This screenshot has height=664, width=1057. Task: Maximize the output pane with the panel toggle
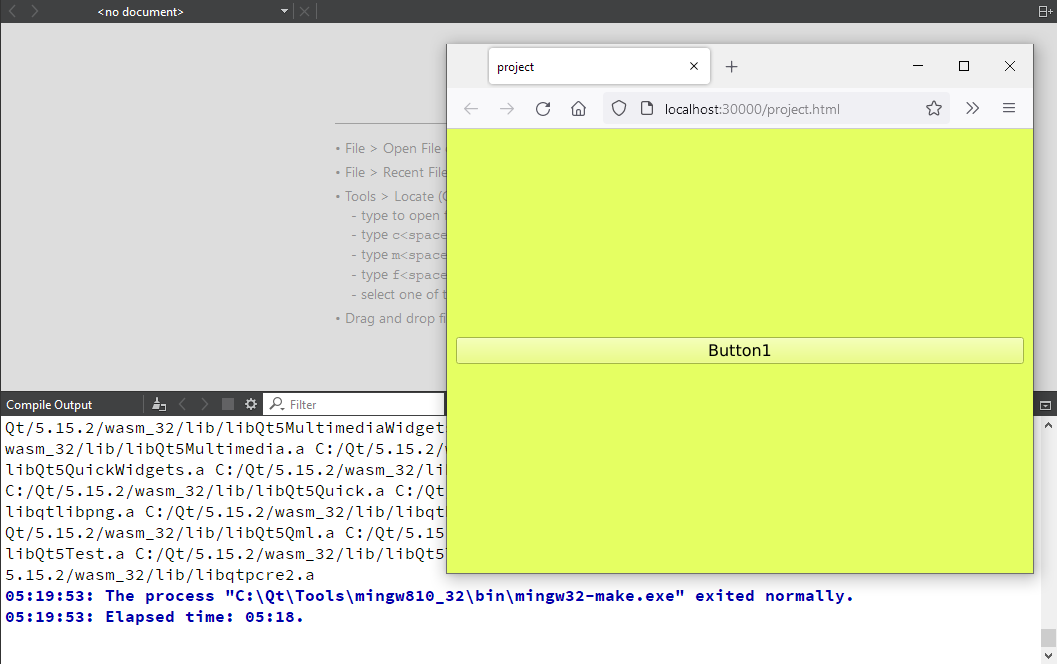coord(1046,404)
